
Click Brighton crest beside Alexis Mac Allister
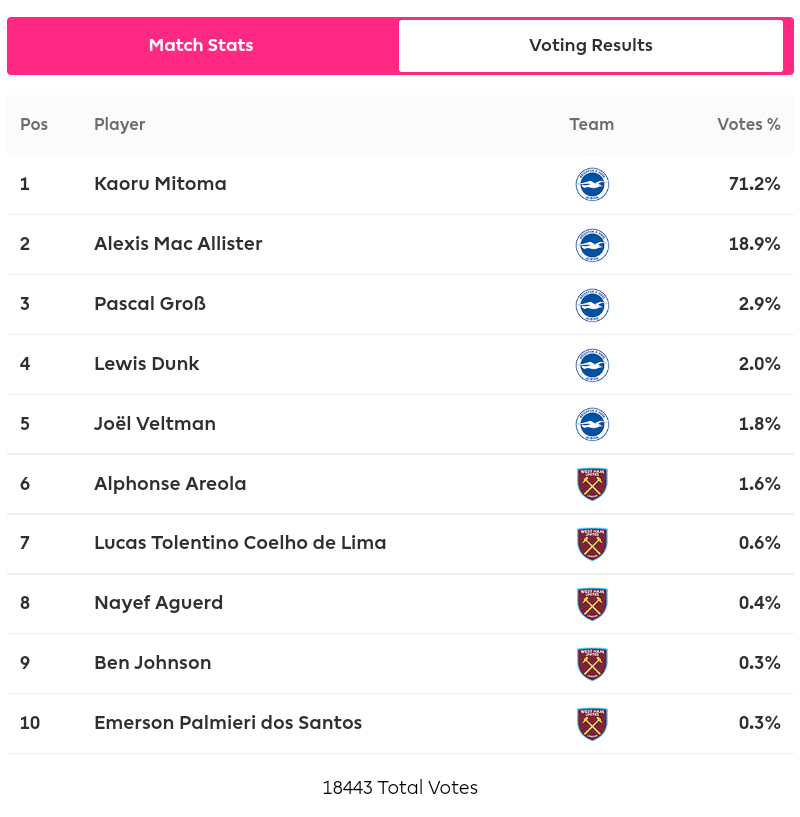coord(592,245)
